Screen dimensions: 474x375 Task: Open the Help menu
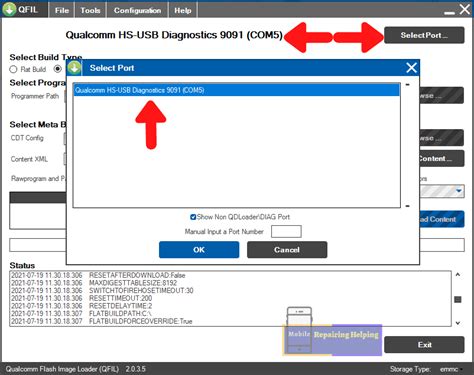(183, 10)
